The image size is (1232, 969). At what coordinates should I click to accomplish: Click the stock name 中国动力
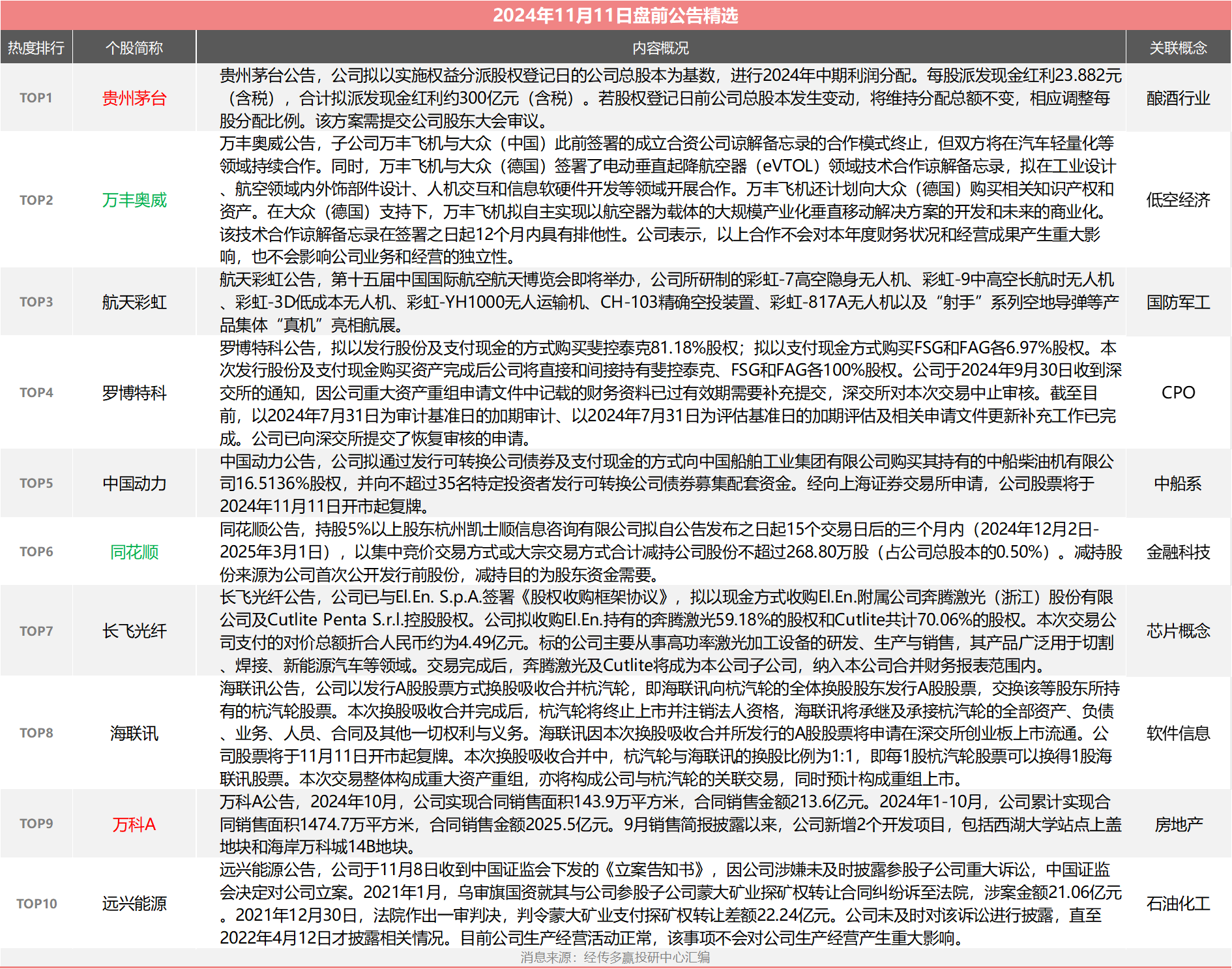134,483
